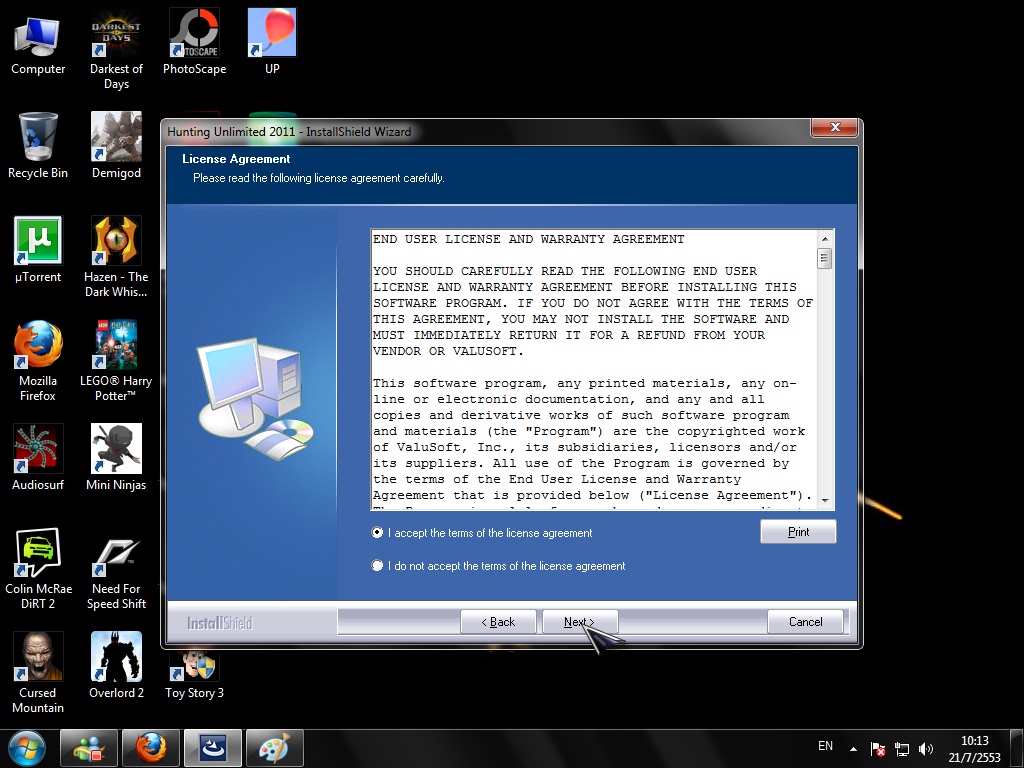Open the Recycle Bin
Viewport: 1024px width, 768px height.
point(37,145)
